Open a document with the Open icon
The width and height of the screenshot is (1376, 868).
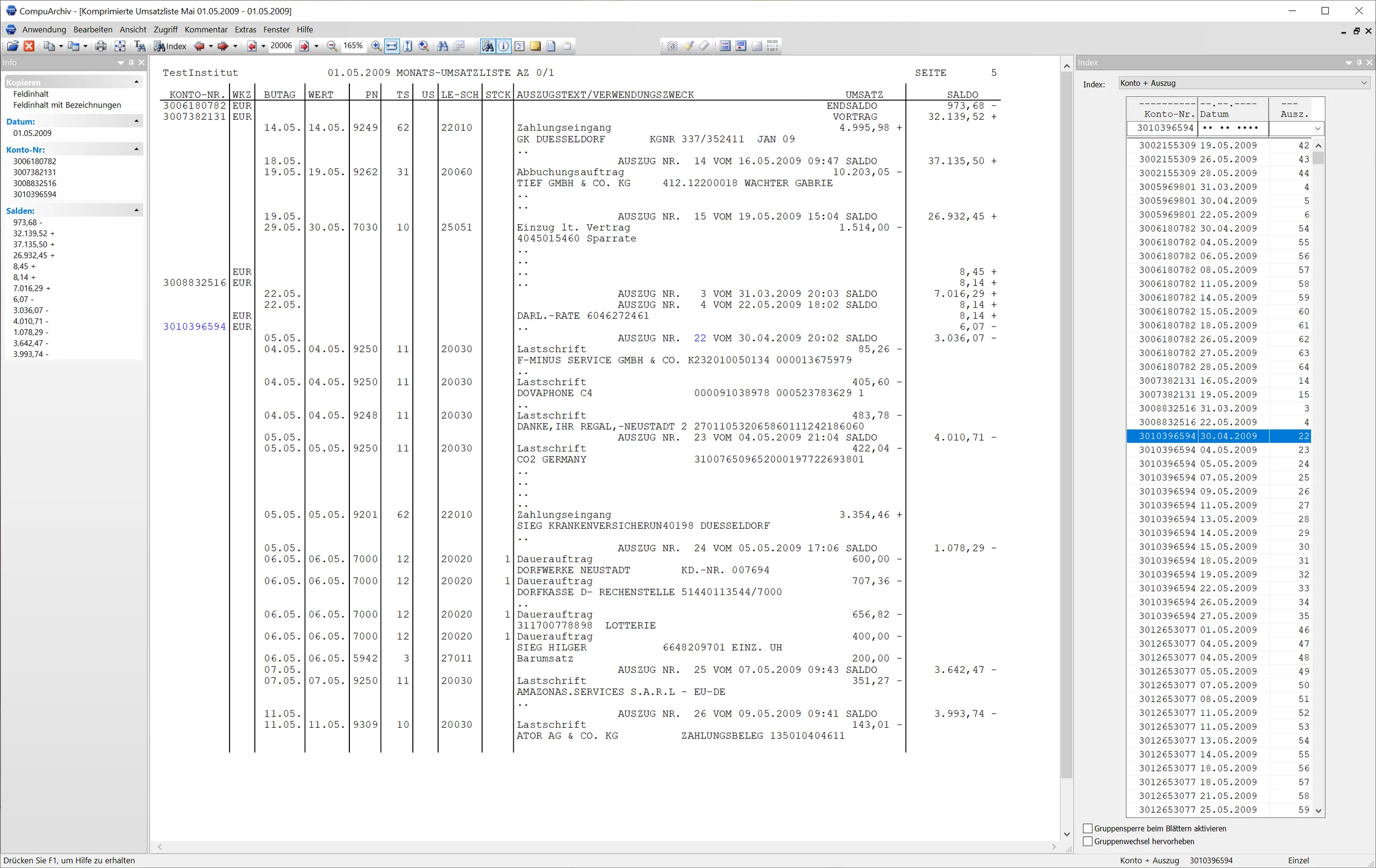(12, 46)
